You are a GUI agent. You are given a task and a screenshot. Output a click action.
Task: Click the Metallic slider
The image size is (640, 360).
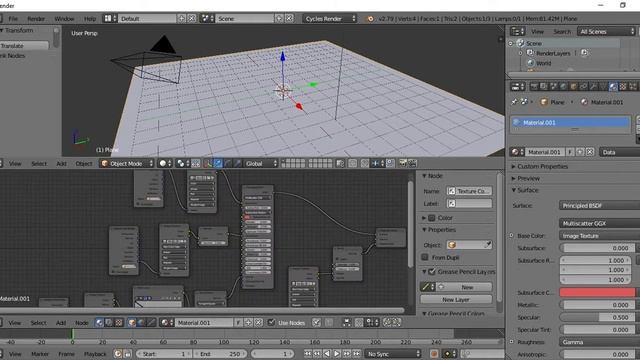tap(598, 305)
